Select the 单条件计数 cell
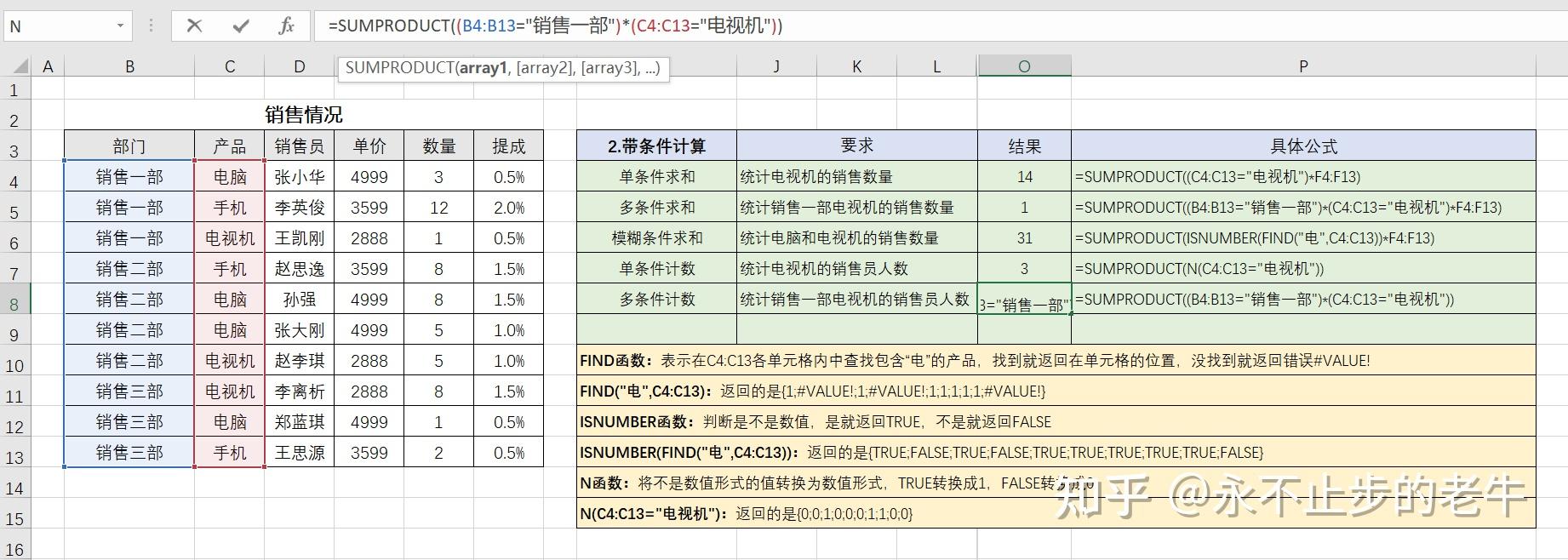The height and width of the screenshot is (560, 1568). [x=657, y=269]
